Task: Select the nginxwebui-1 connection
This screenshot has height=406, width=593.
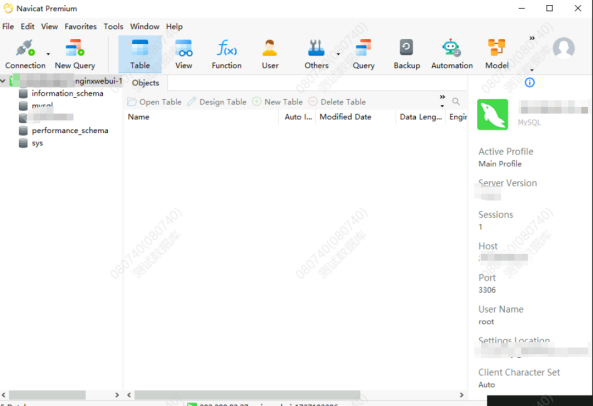Action: pyautogui.click(x=66, y=81)
